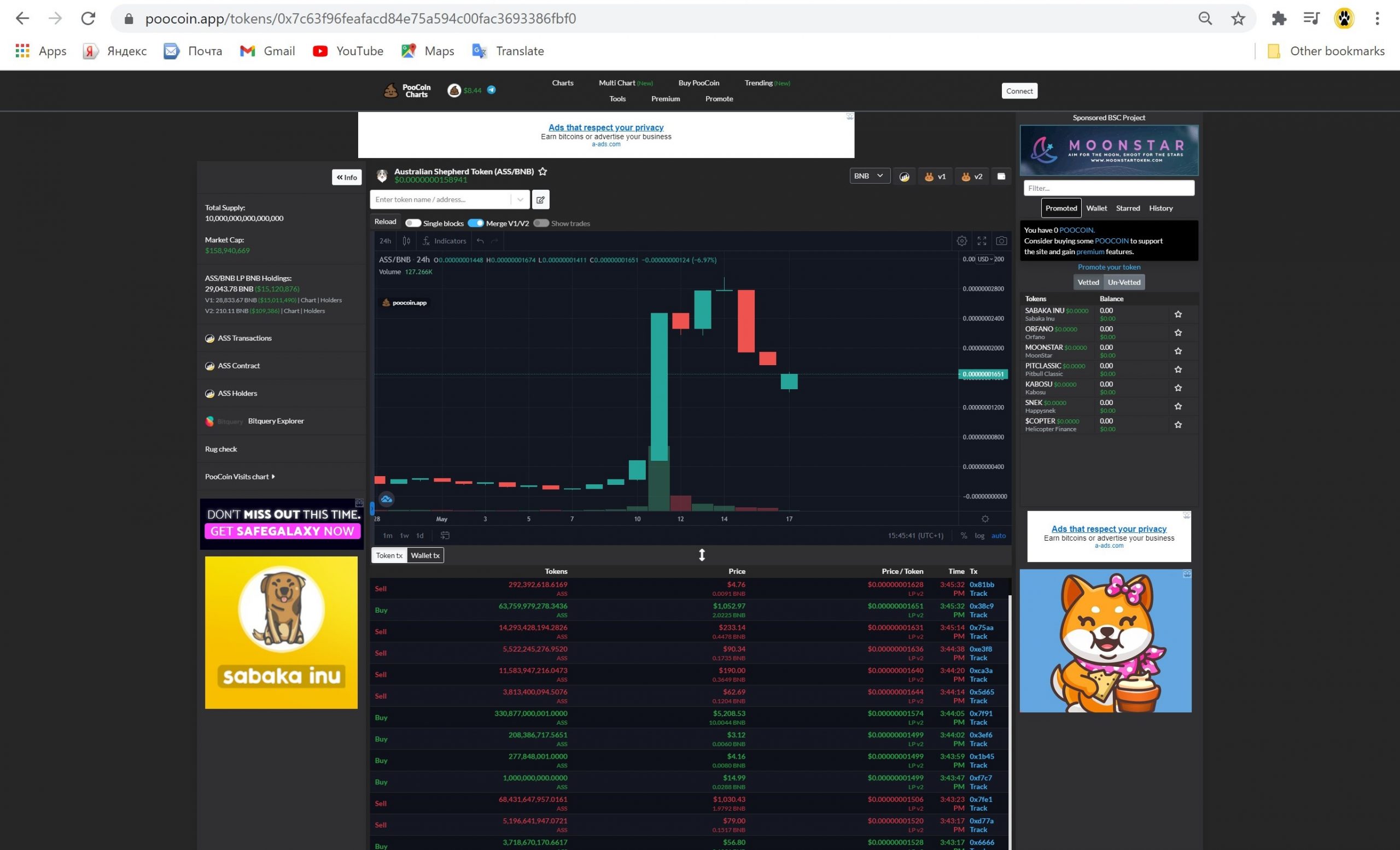This screenshot has width=1400, height=850.
Task: Click the resize handle arrow below chart
Action: tap(702, 555)
